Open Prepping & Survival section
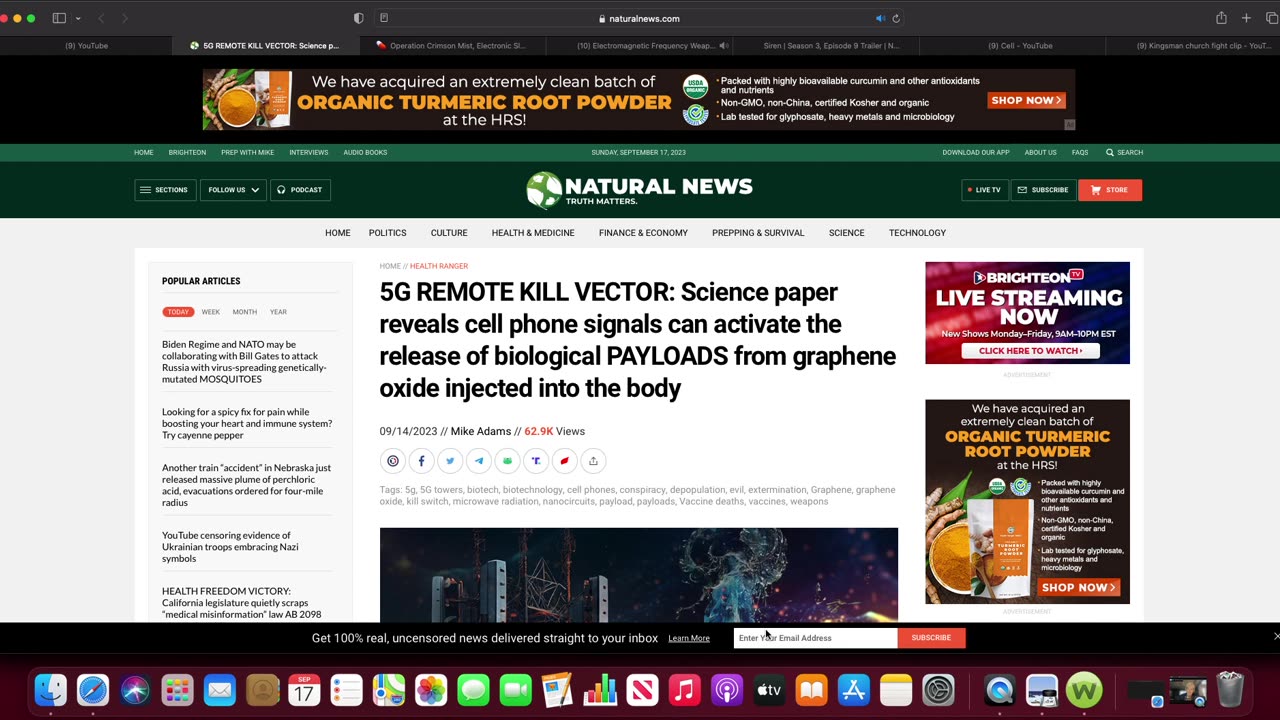The width and height of the screenshot is (1280, 720). [x=758, y=233]
